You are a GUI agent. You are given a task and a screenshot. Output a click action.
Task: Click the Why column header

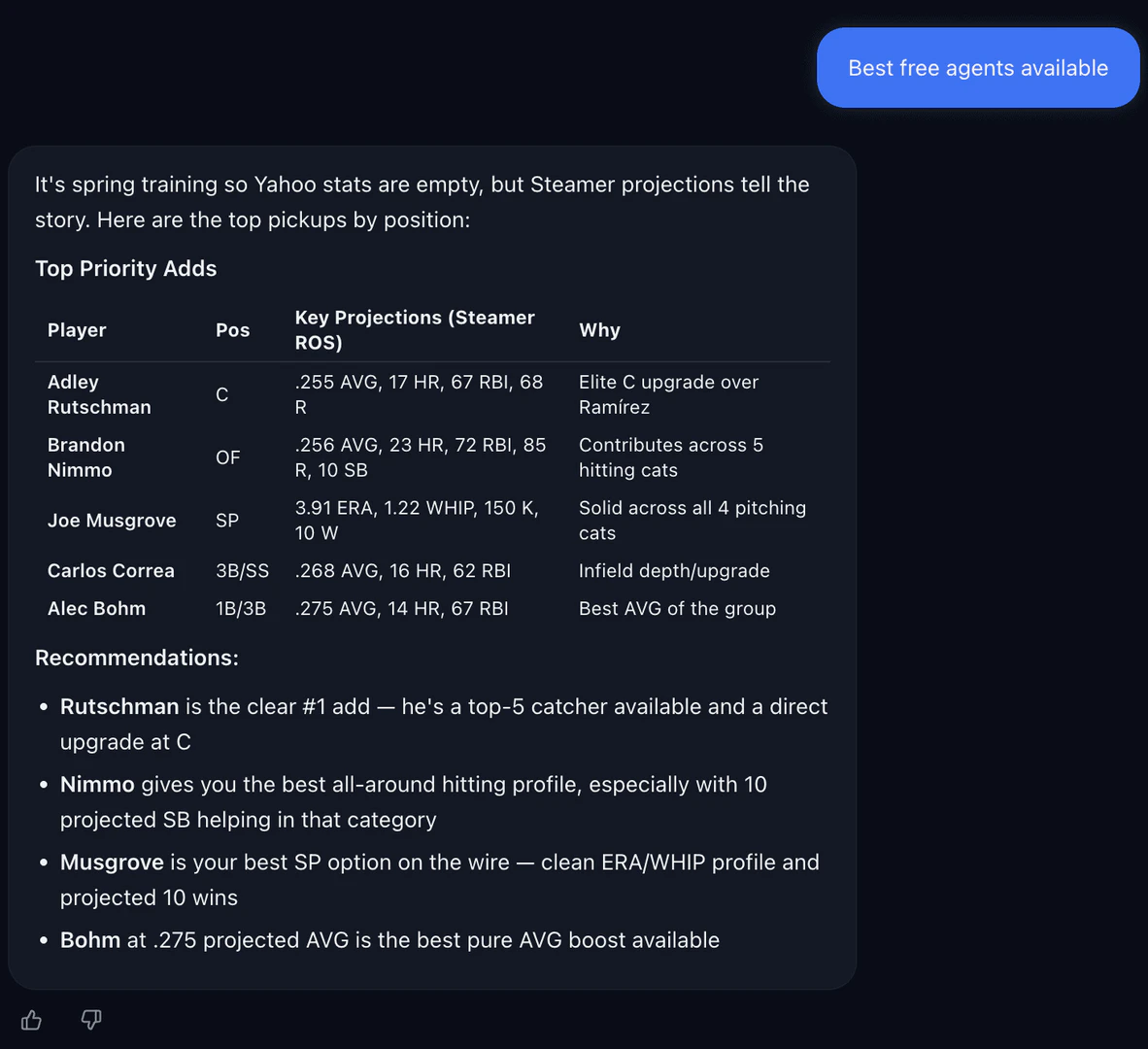click(x=599, y=330)
